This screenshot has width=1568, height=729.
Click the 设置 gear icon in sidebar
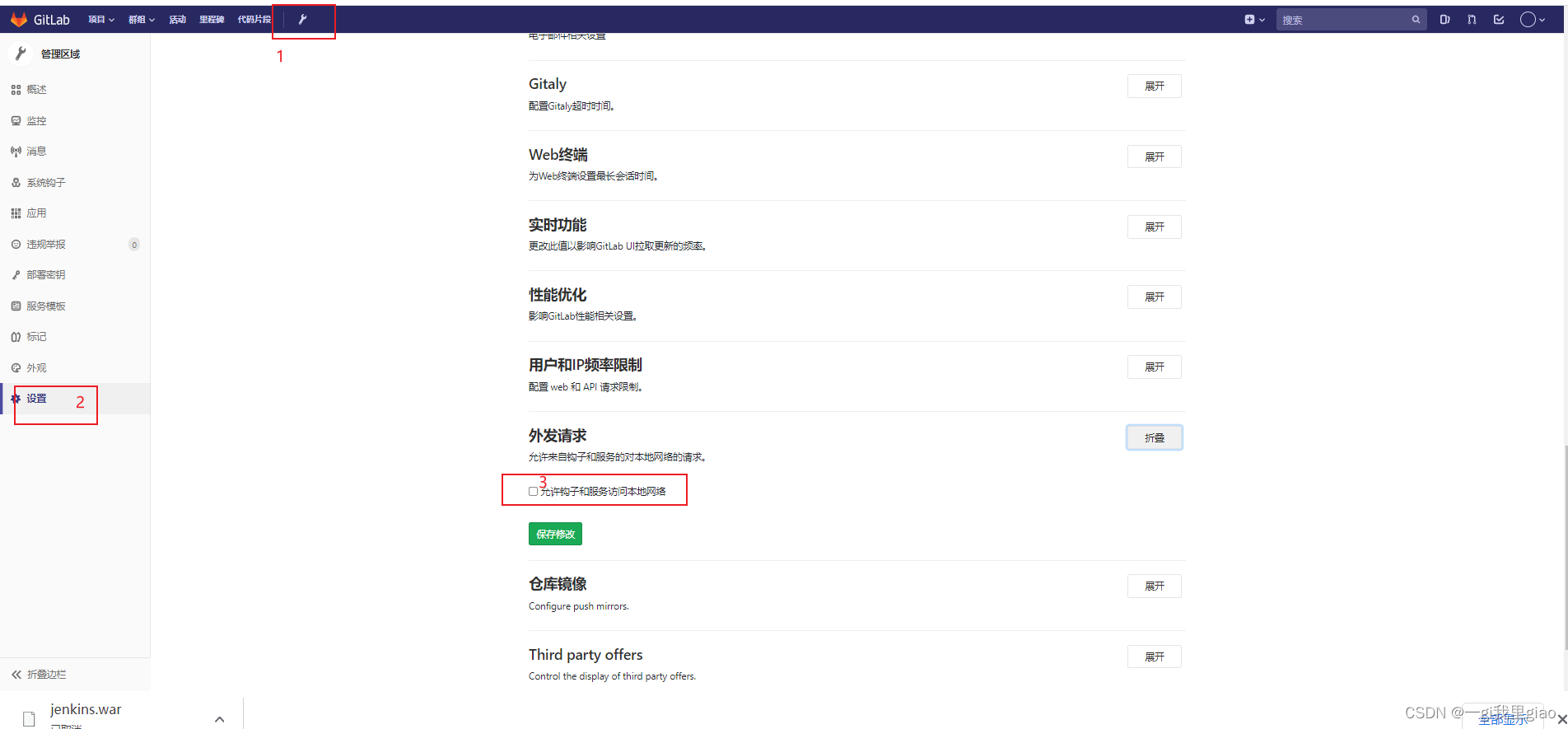pos(16,399)
